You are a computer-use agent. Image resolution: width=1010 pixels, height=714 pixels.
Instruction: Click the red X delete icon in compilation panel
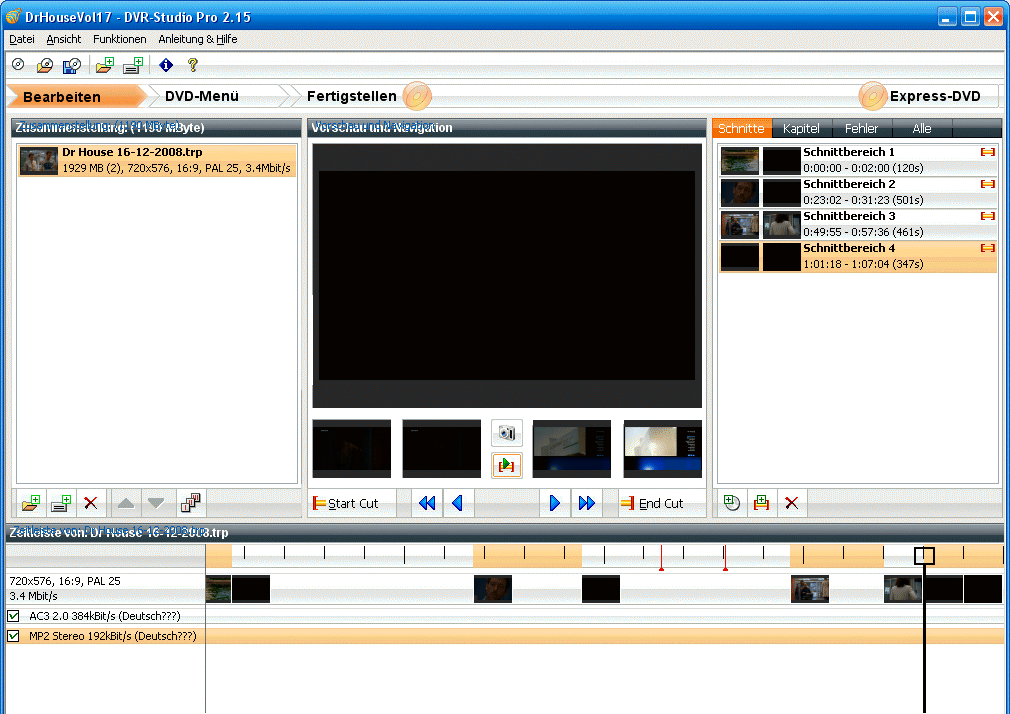pos(90,503)
